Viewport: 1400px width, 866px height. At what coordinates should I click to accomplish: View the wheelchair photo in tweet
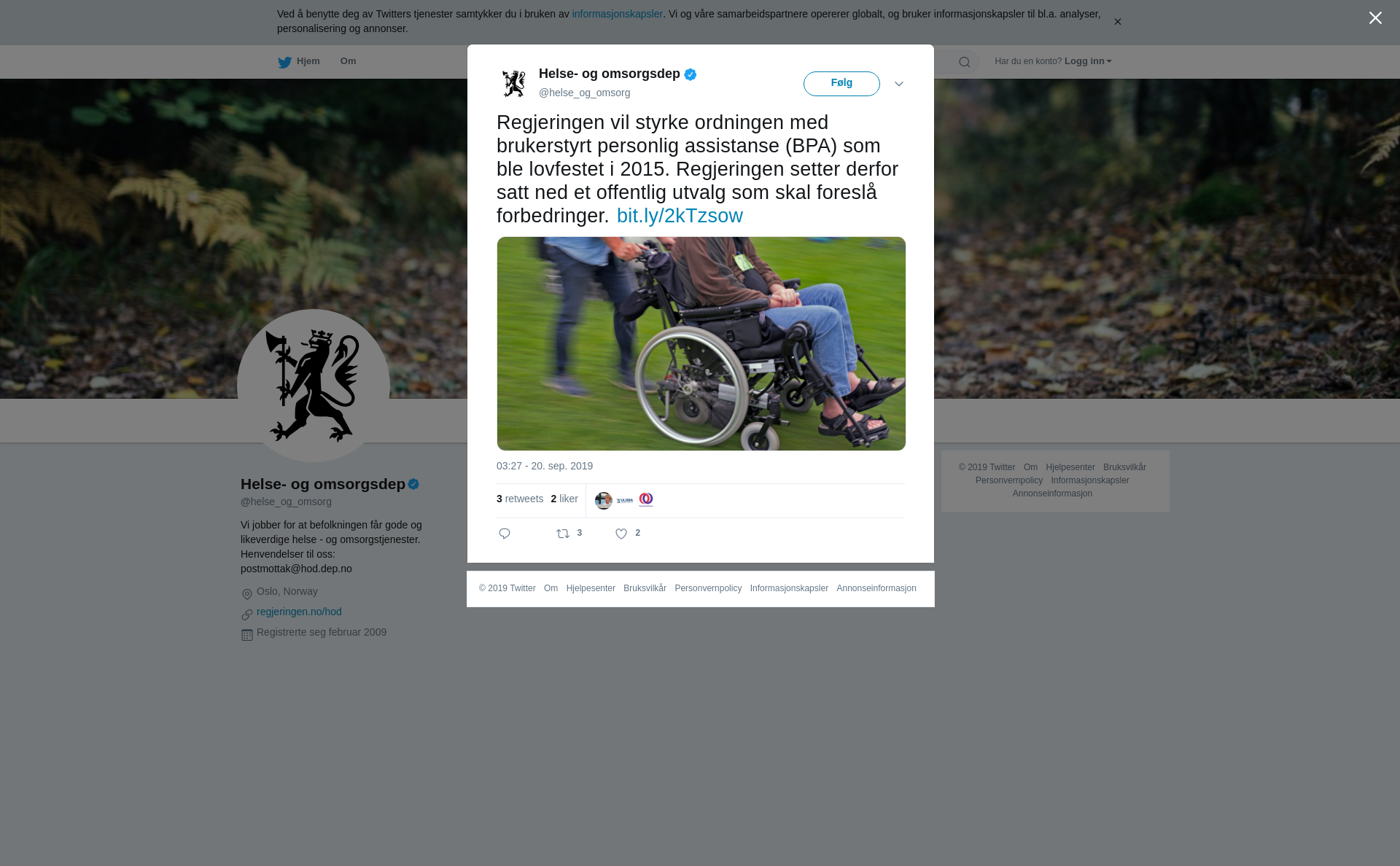coord(701,343)
